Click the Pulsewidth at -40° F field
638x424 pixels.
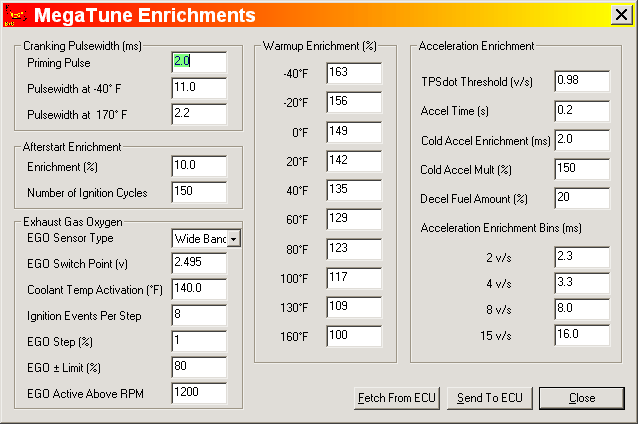198,88
